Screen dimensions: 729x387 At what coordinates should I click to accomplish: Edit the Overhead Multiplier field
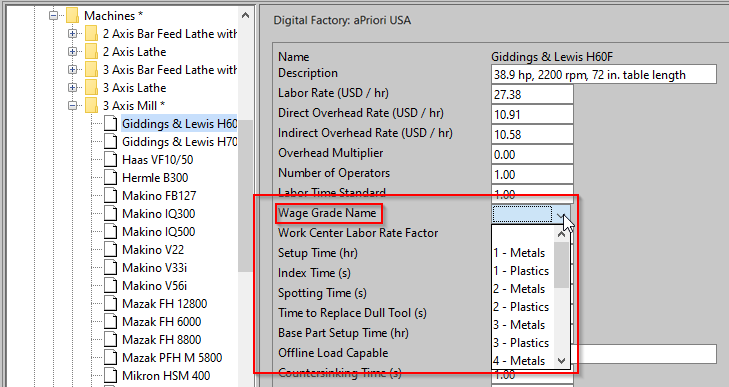pos(532,154)
